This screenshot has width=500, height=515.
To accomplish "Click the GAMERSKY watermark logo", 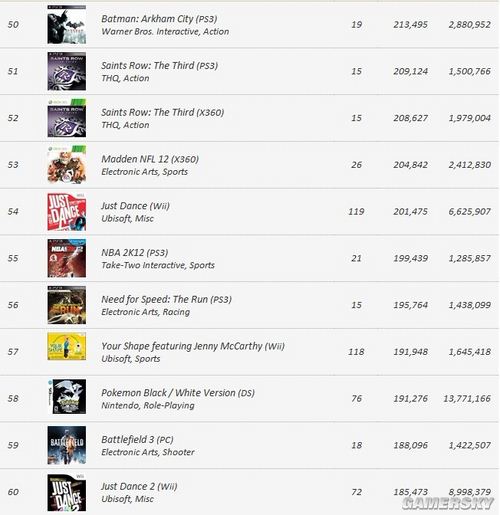I will 447,503.
